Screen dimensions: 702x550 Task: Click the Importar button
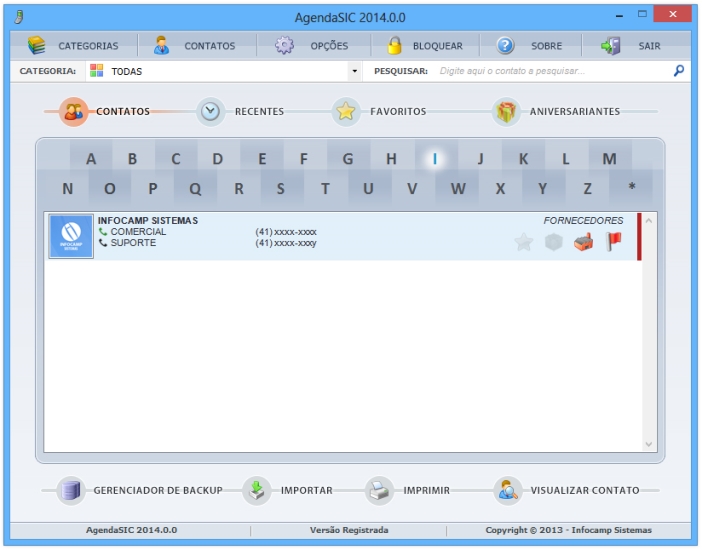[x=287, y=490]
